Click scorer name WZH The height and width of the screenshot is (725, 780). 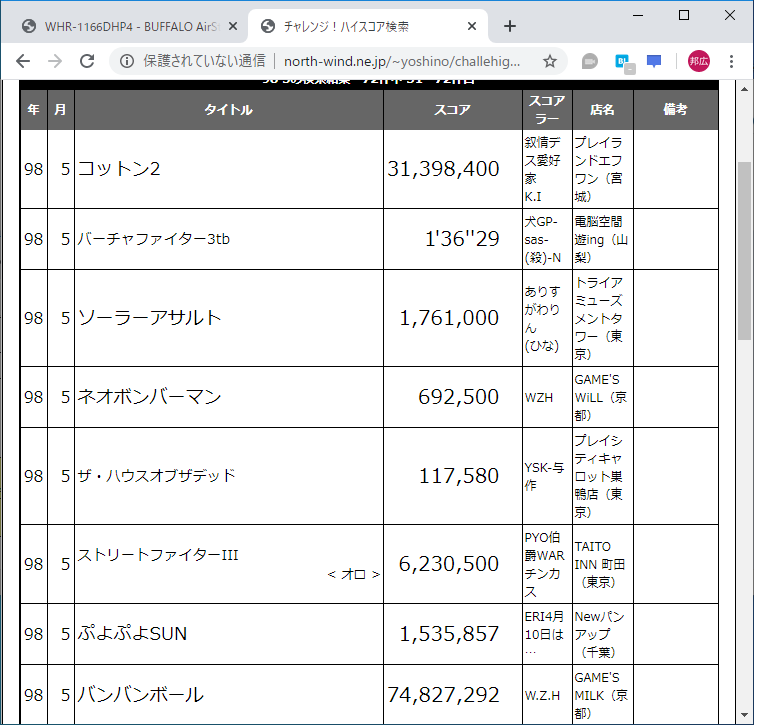(x=539, y=398)
